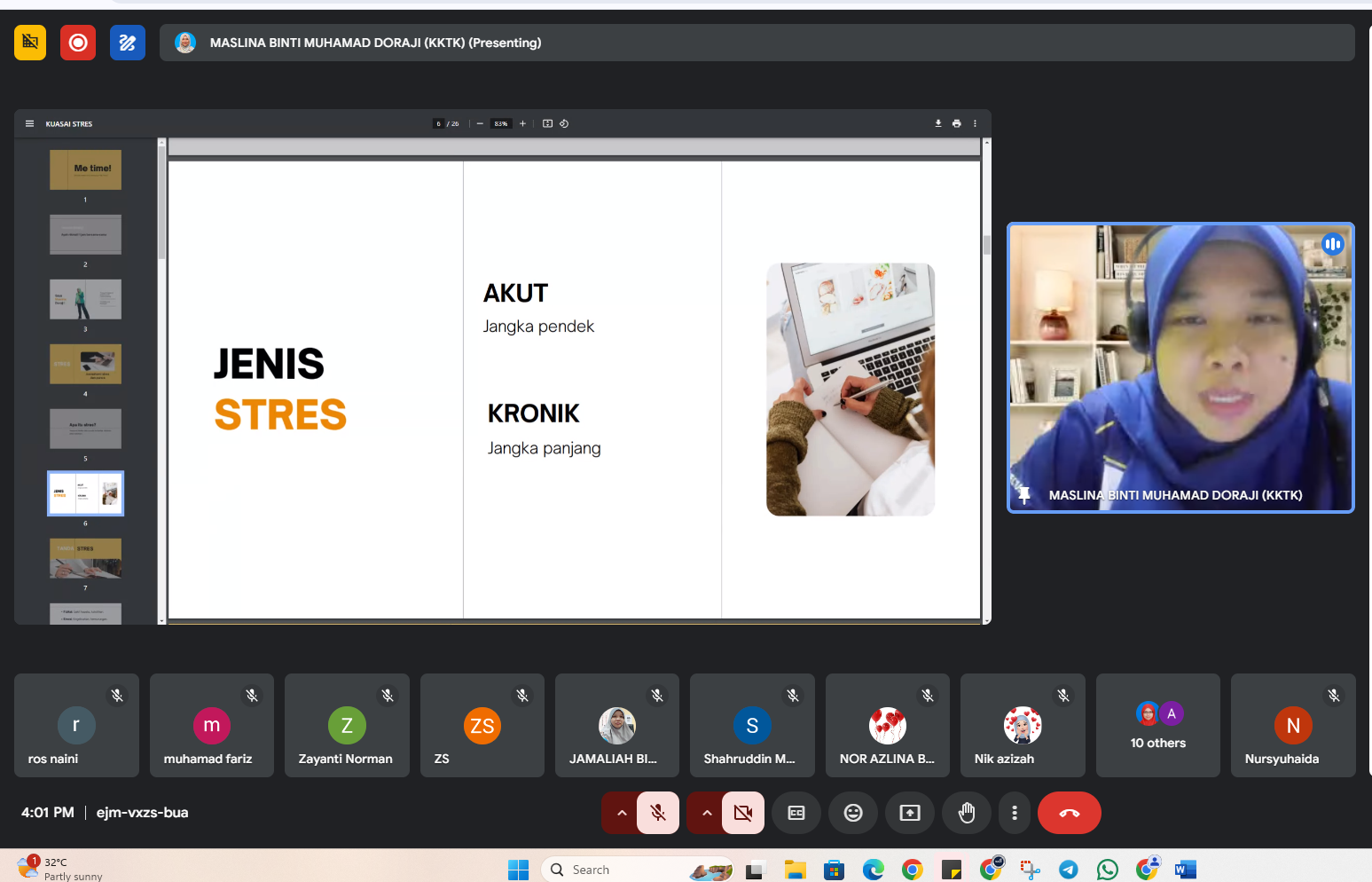1372x882 pixels.
Task: Turn on the camera
Action: click(743, 813)
